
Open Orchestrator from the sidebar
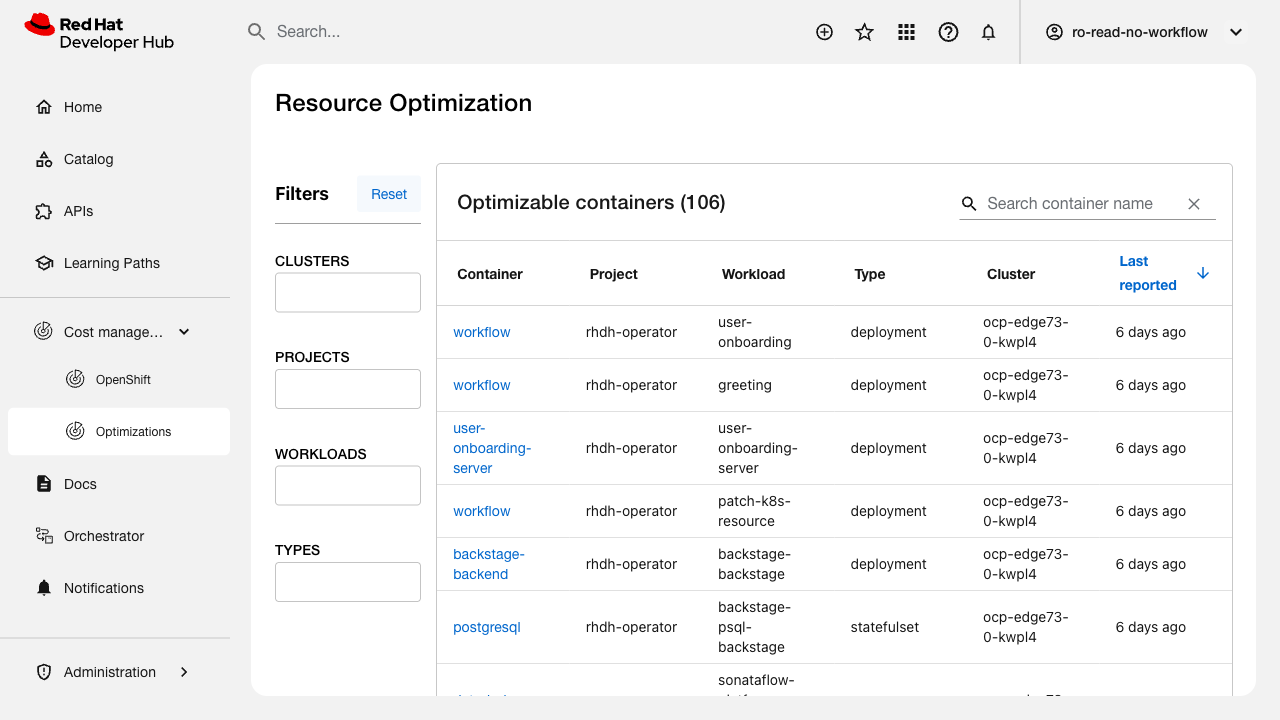tap(104, 536)
